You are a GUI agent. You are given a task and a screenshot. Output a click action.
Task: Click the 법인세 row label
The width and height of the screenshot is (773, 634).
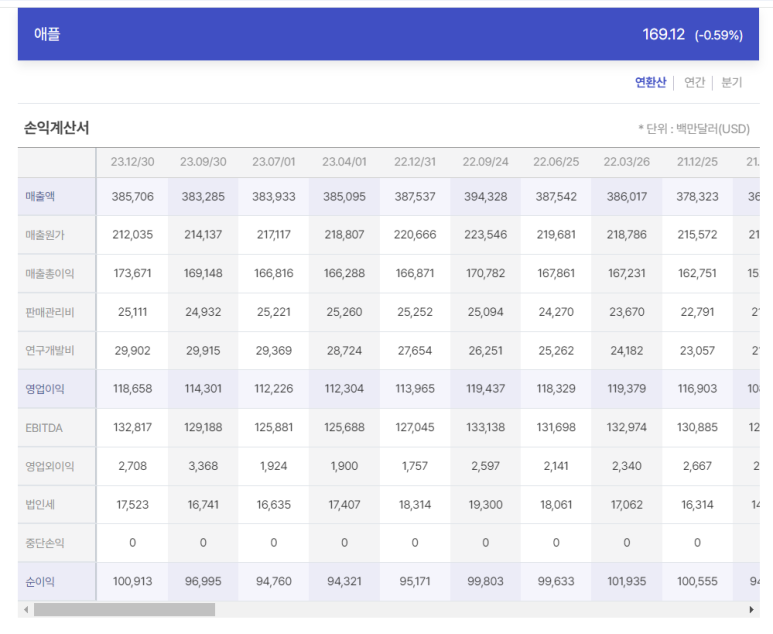(x=40, y=504)
